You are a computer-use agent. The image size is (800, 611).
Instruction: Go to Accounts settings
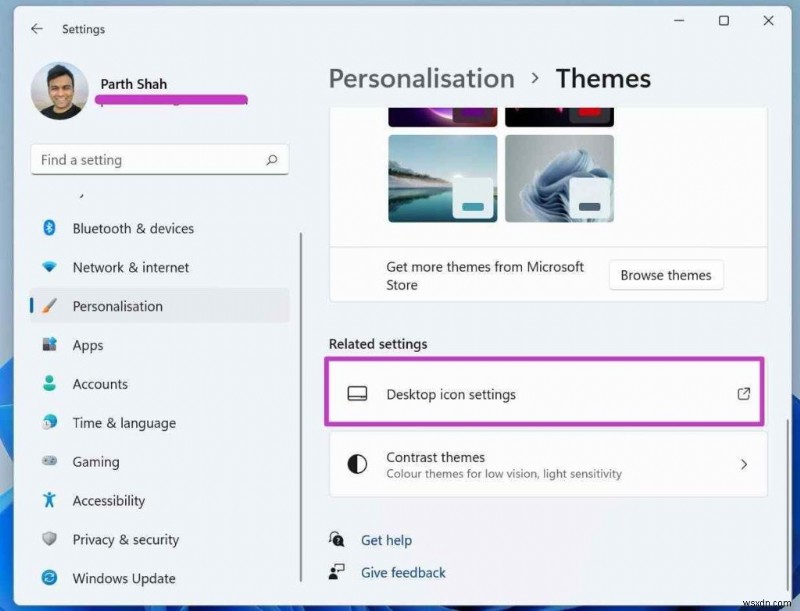pos(100,384)
